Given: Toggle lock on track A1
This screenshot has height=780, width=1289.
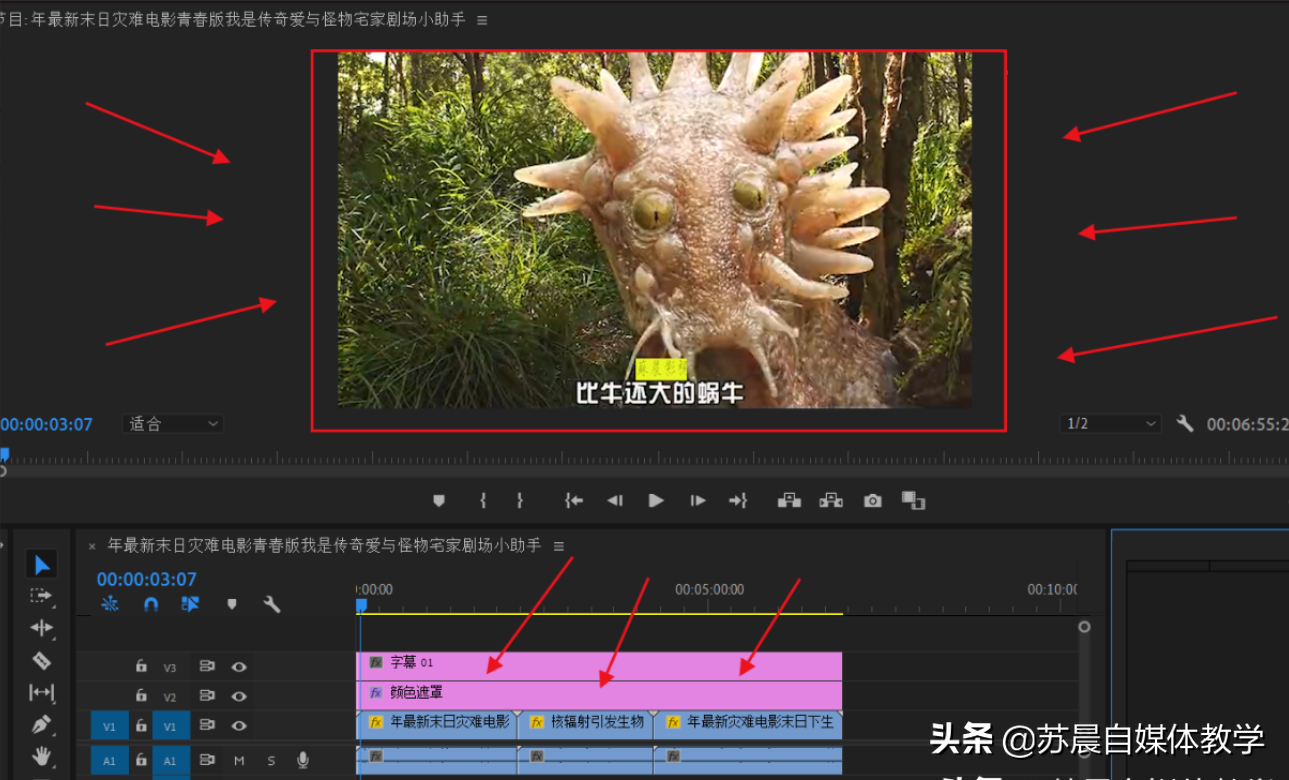Looking at the screenshot, I should click(142, 761).
